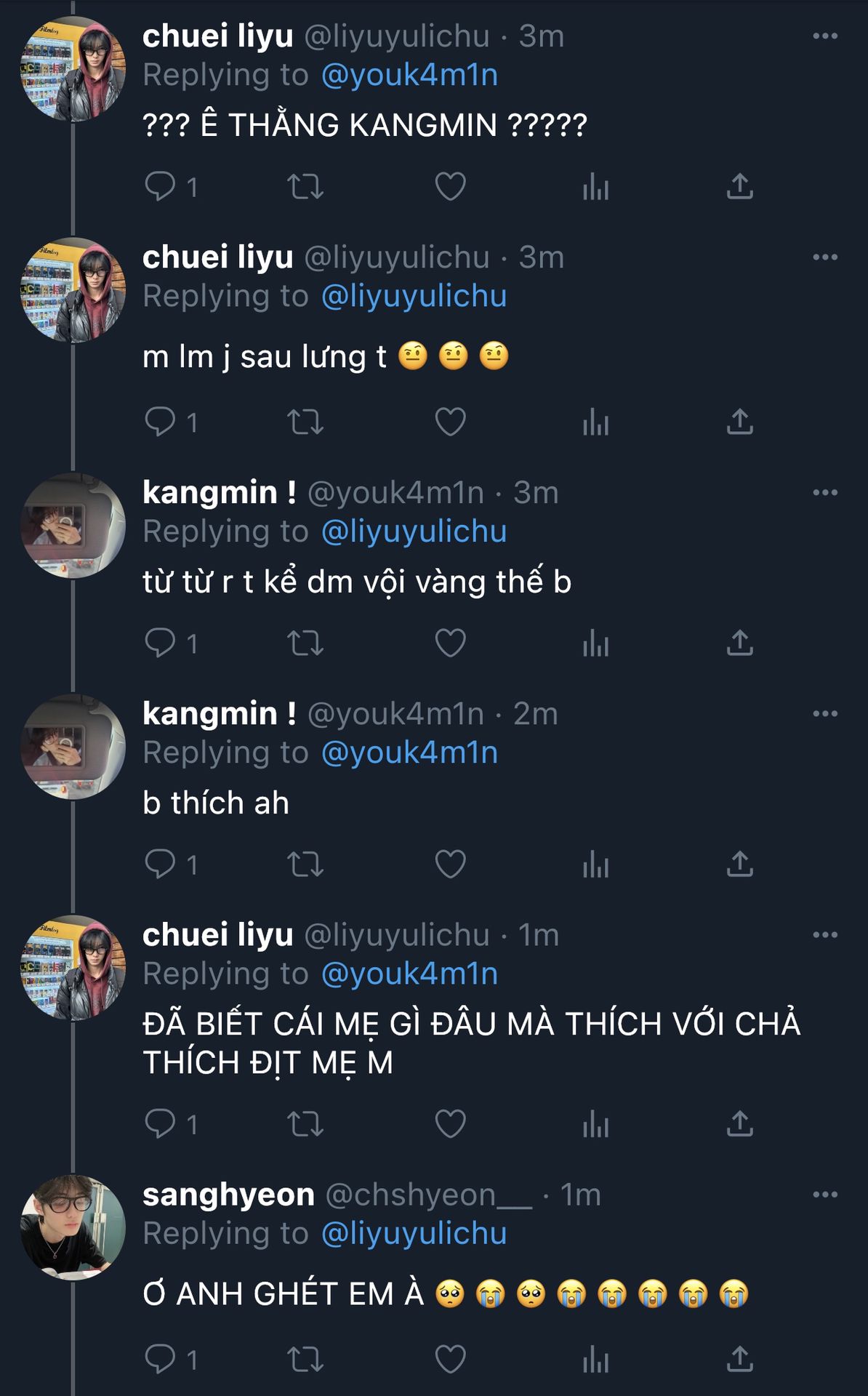Reply to the "ĐÃ BIẾT CÁI MẸ GÌ" tweet
Screen dimensions: 868x1396
click(160, 1123)
